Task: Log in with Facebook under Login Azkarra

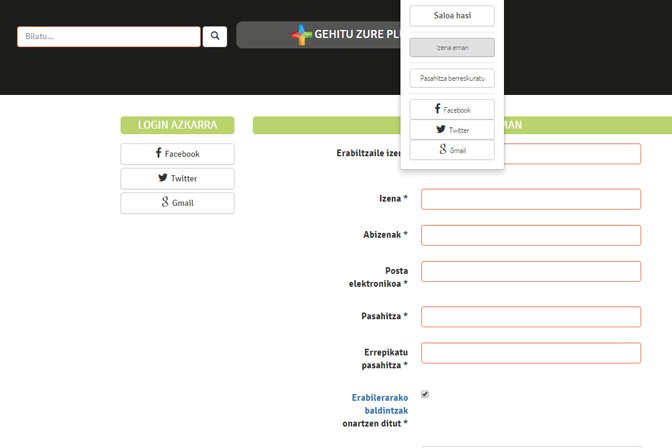Action: point(177,154)
